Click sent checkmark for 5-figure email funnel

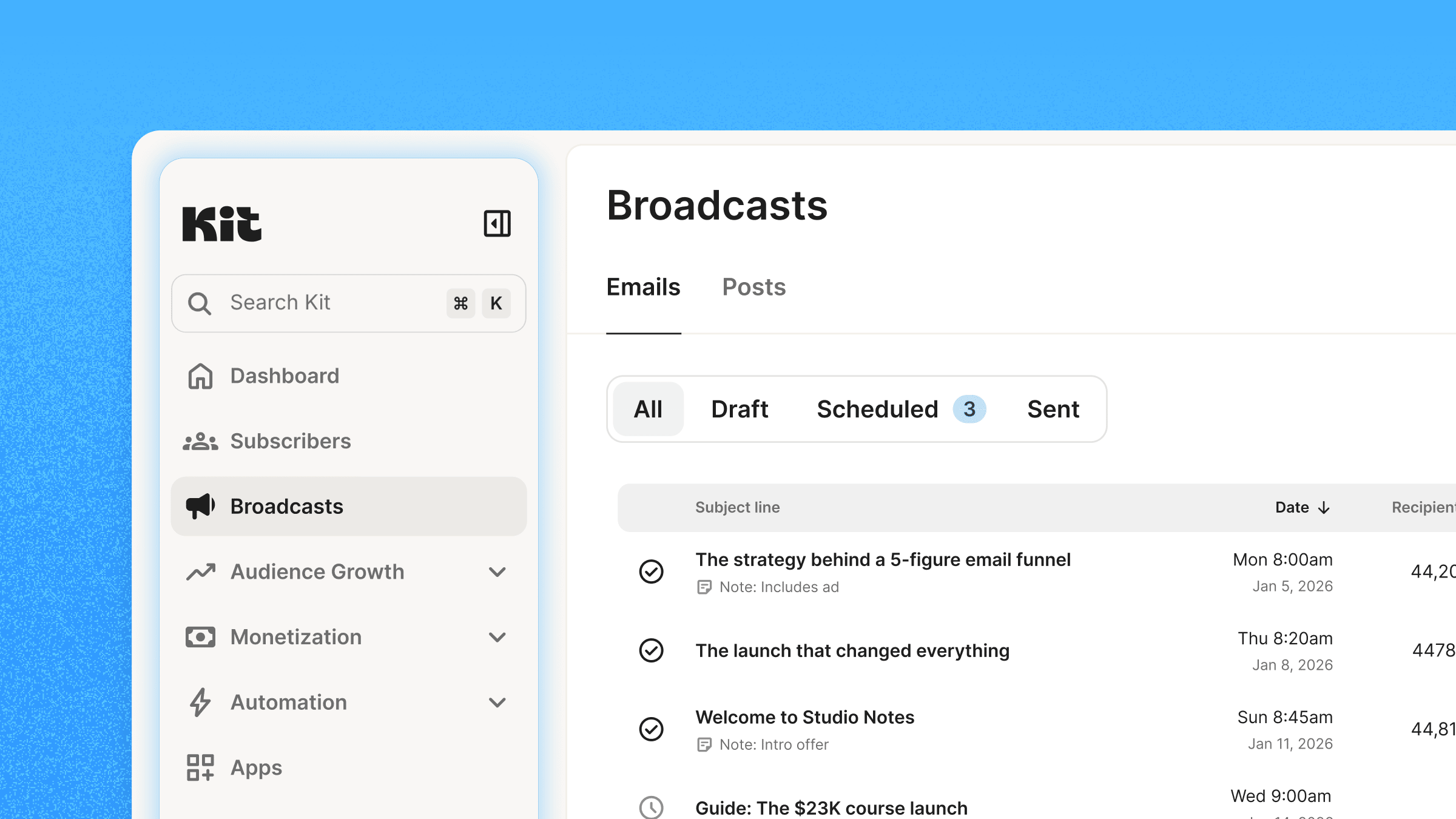click(651, 571)
